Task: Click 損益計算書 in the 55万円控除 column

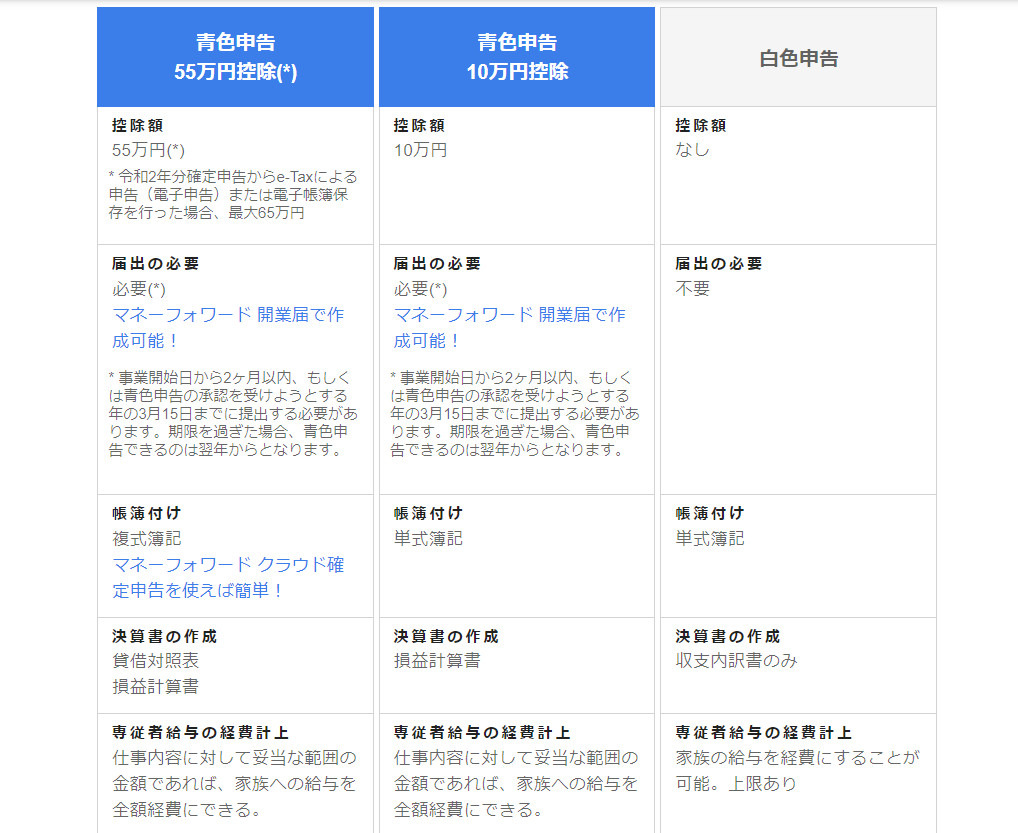Action: click(156, 686)
